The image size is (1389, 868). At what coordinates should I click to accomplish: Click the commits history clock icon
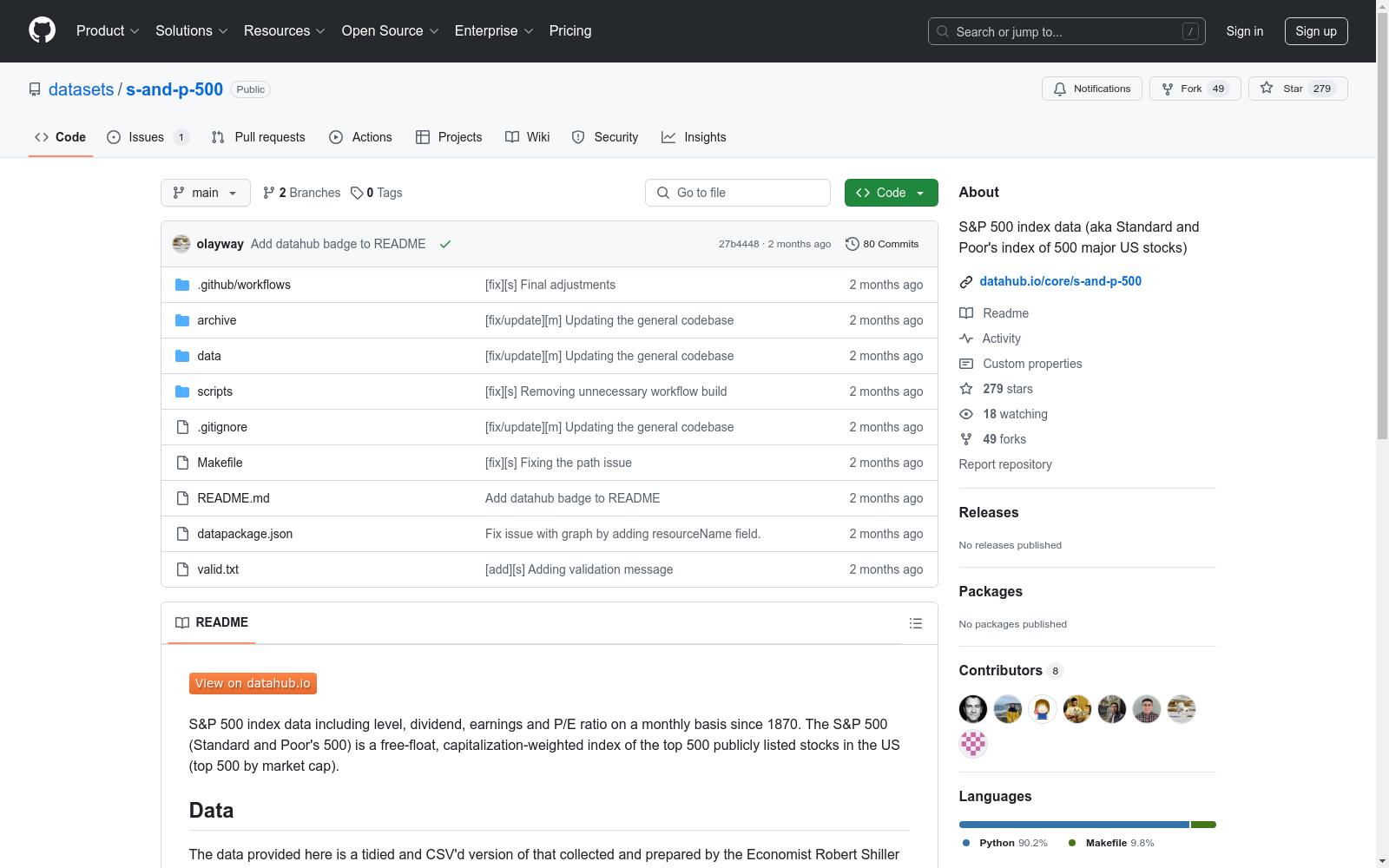coord(852,244)
